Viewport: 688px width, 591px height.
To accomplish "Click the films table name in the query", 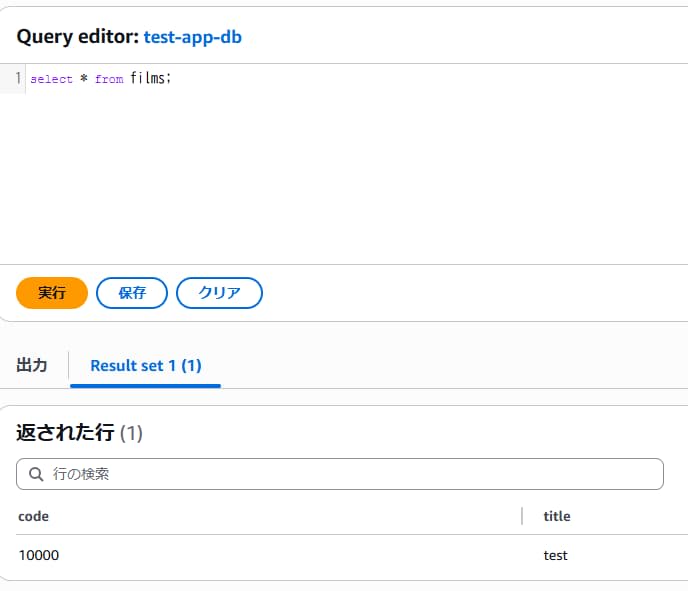I will pyautogui.click(x=149, y=78).
